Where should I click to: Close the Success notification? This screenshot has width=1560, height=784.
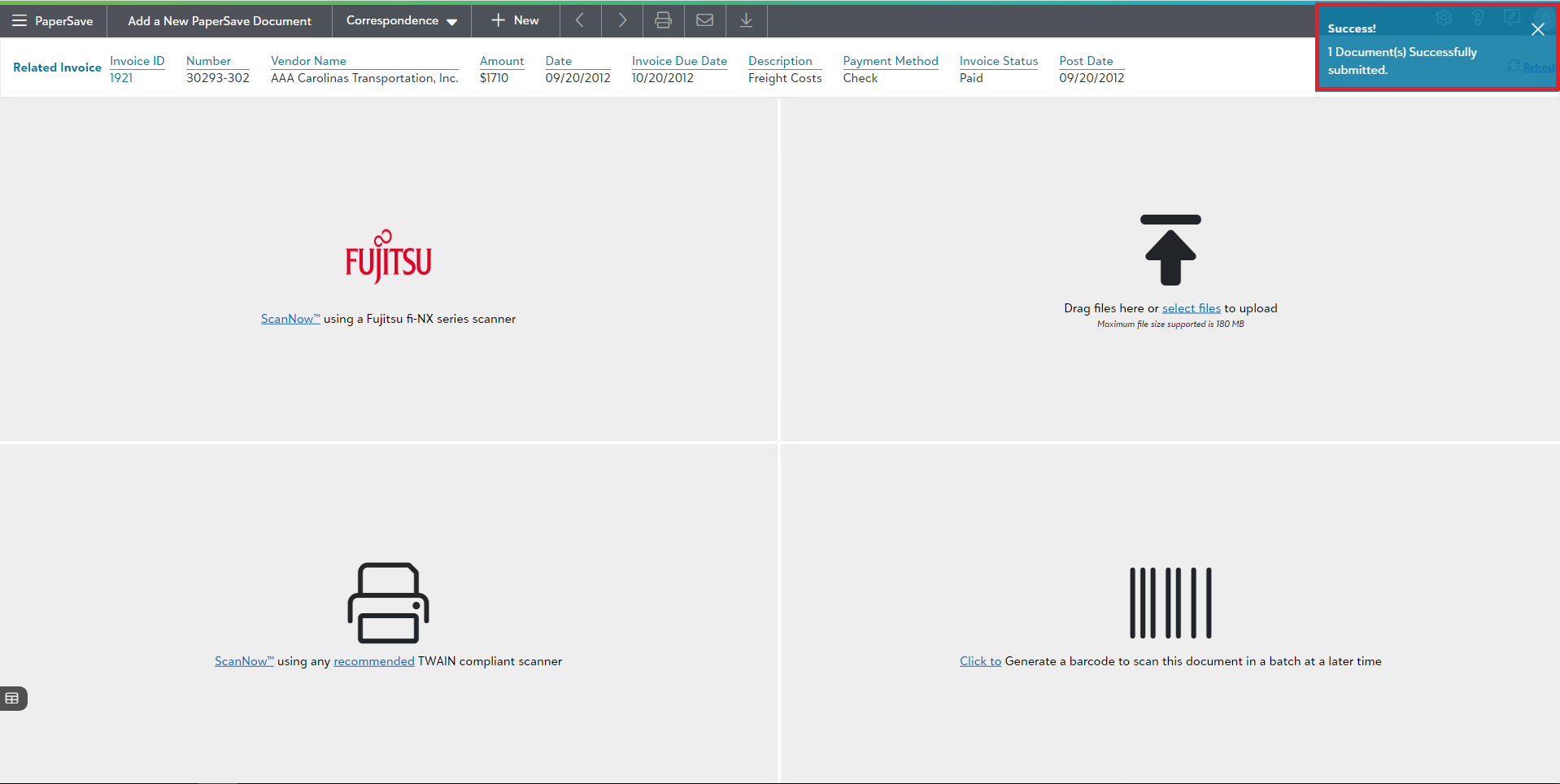tap(1537, 29)
